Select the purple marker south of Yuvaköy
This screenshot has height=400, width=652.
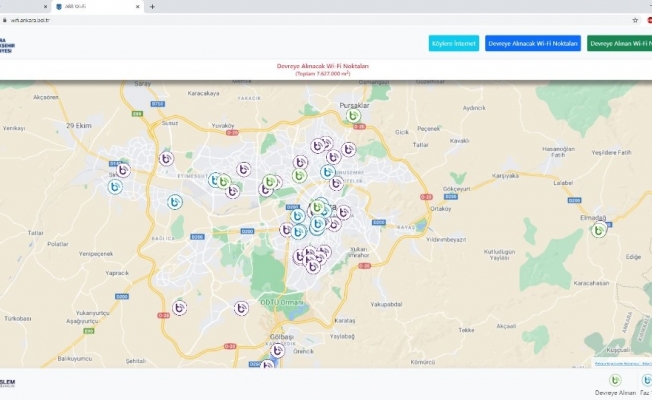pyautogui.click(x=166, y=158)
